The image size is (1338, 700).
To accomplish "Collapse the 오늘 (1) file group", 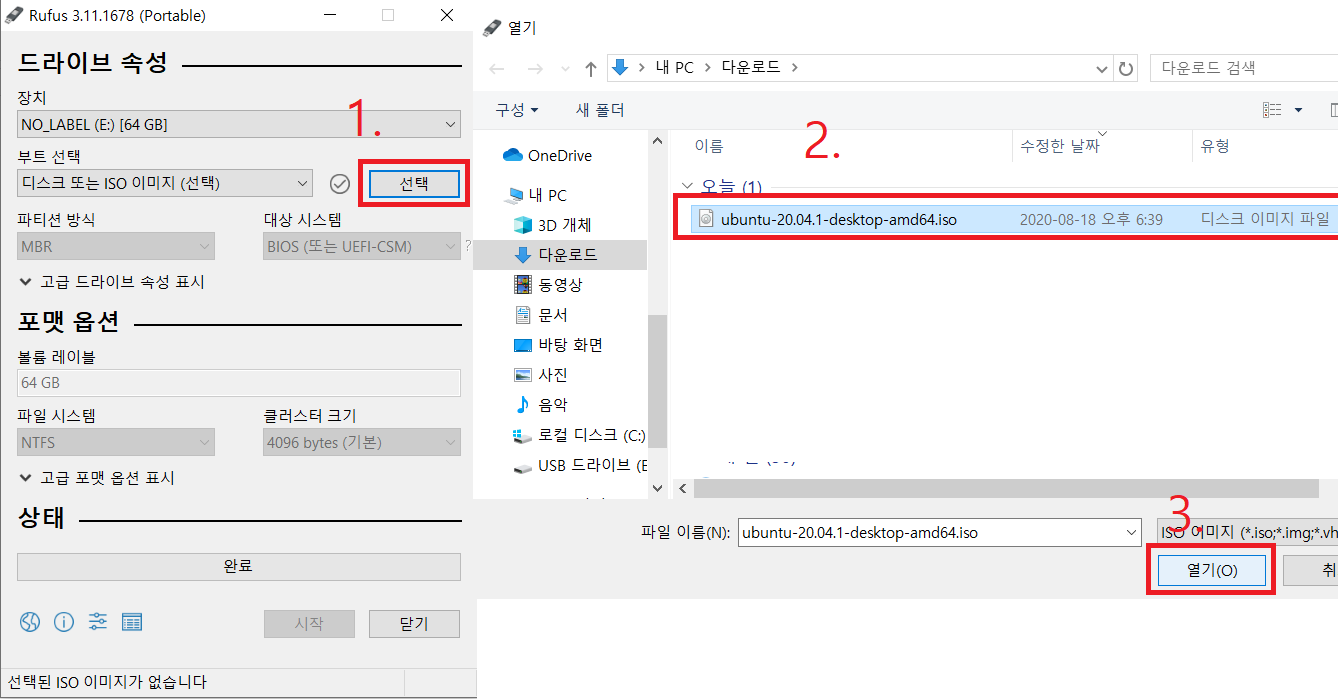I will coord(686,186).
